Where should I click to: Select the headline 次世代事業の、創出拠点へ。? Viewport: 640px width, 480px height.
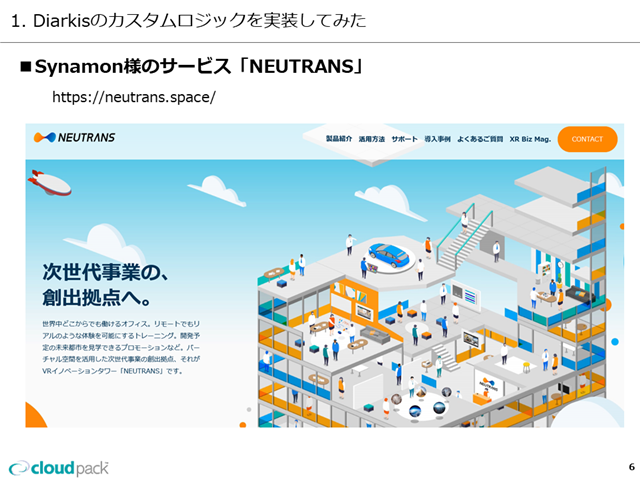(x=105, y=284)
